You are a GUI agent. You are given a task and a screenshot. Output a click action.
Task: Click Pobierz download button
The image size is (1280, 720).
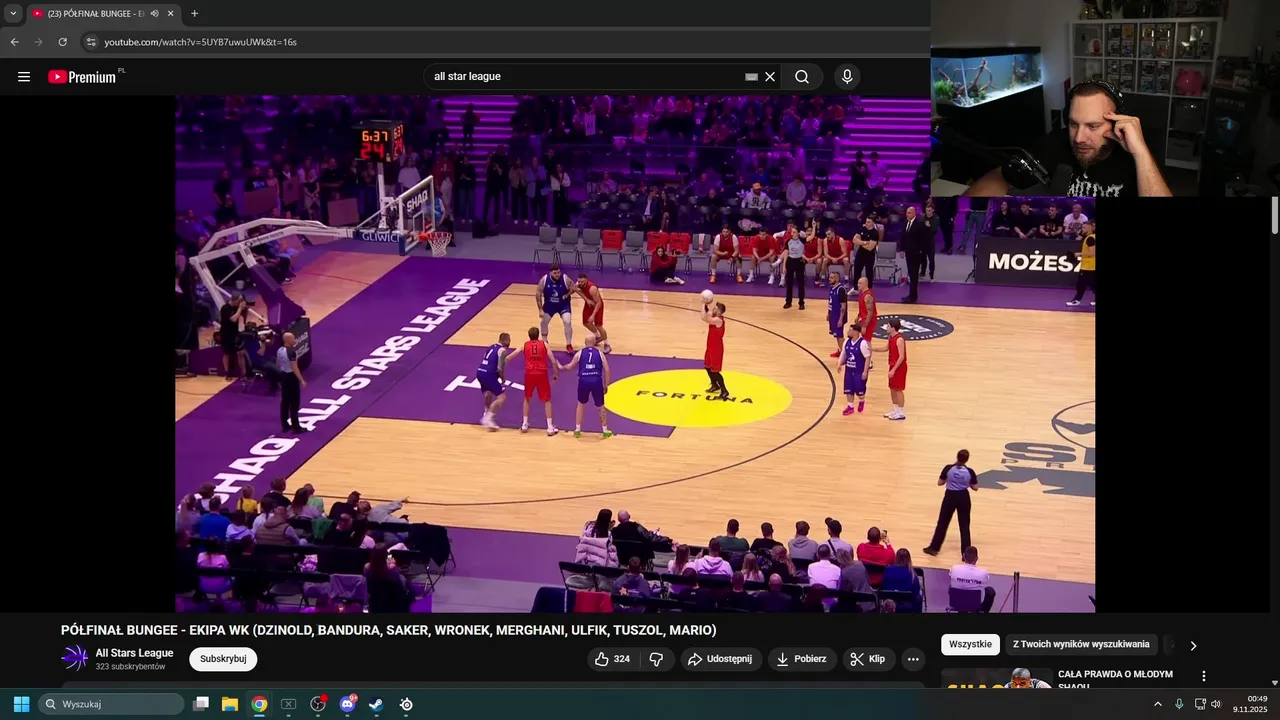pyautogui.click(x=803, y=659)
